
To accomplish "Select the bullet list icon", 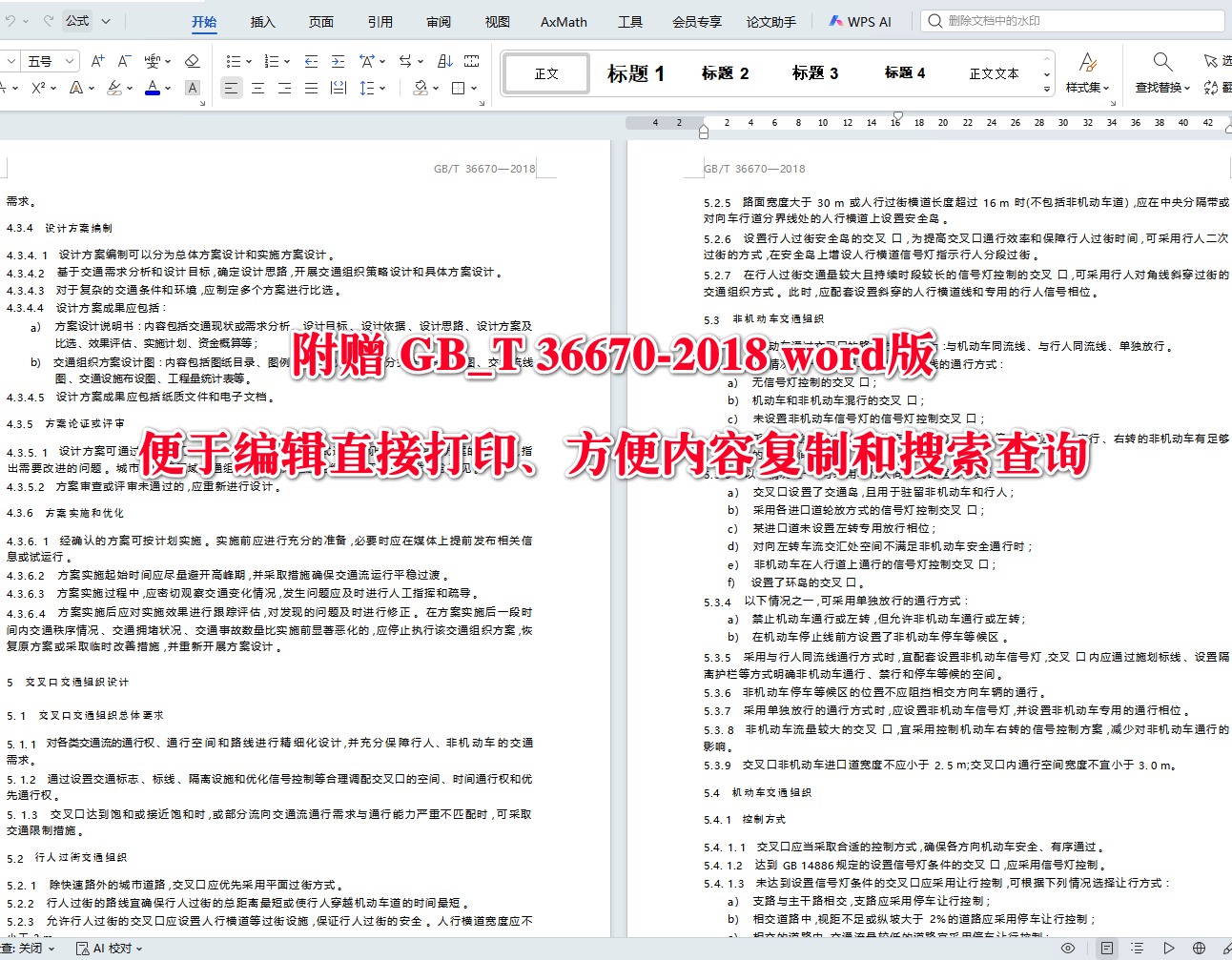I will [x=235, y=61].
